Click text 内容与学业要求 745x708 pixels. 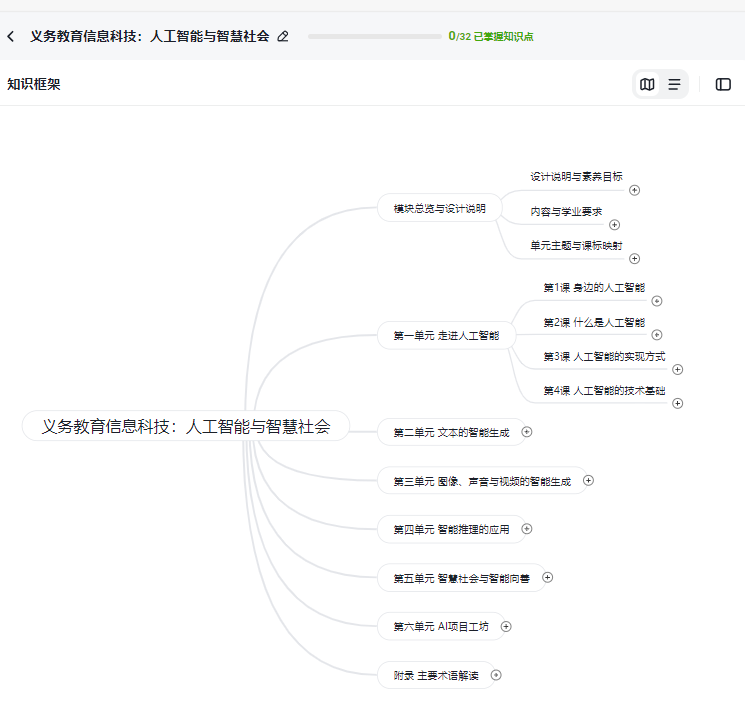566,211
